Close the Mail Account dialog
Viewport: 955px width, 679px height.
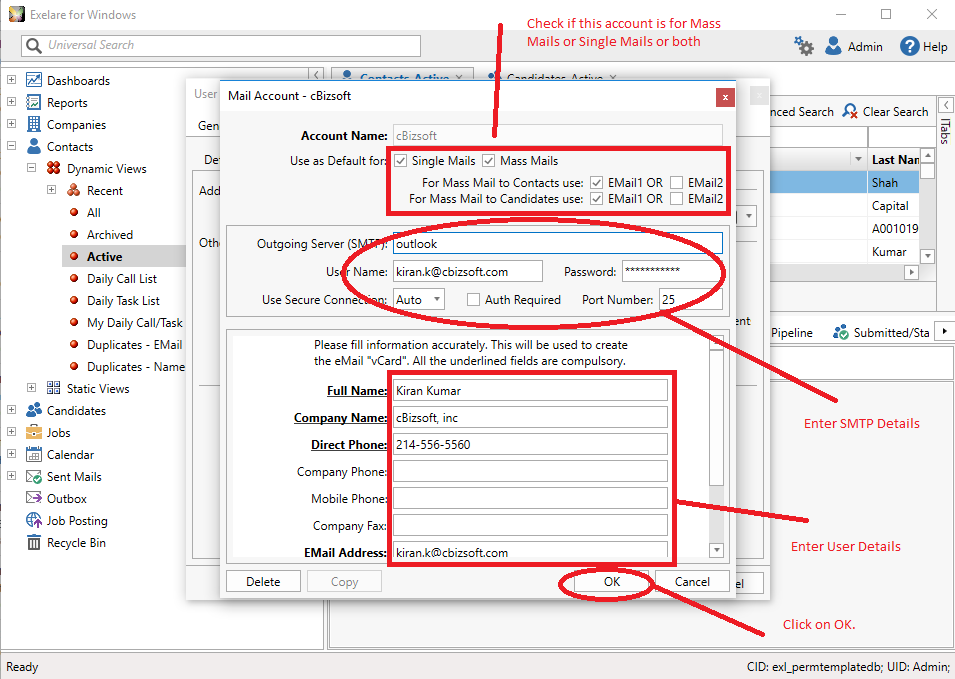pos(725,97)
